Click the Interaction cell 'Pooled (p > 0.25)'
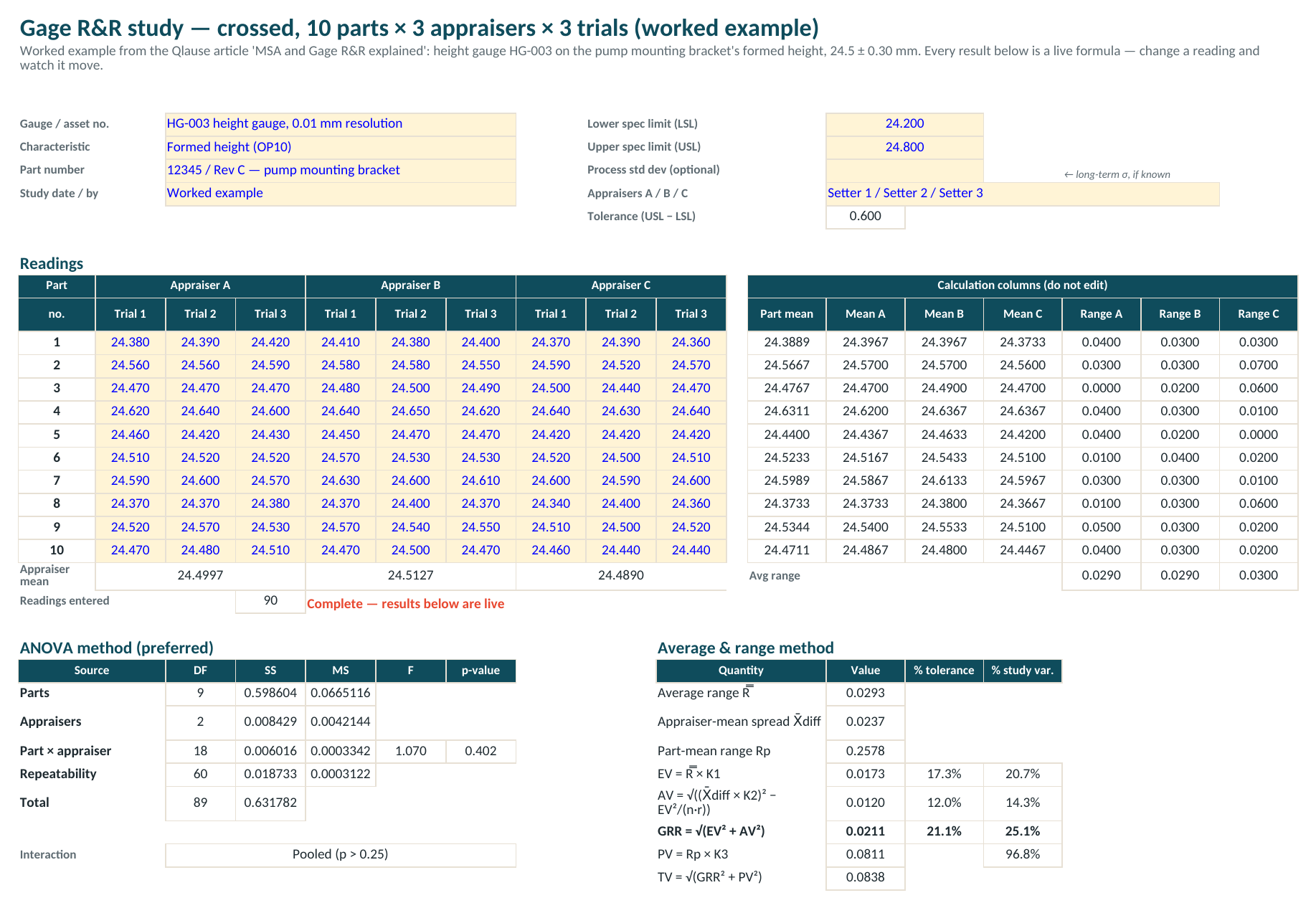Screen dimensions: 1316x908 pos(341,855)
